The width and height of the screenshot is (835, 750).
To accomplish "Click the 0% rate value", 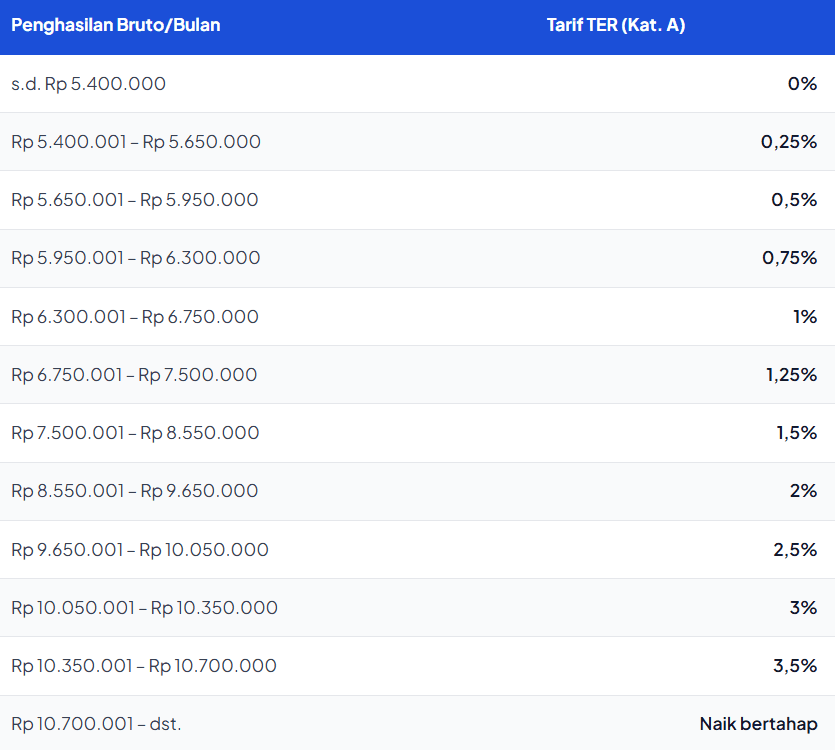I will point(804,84).
